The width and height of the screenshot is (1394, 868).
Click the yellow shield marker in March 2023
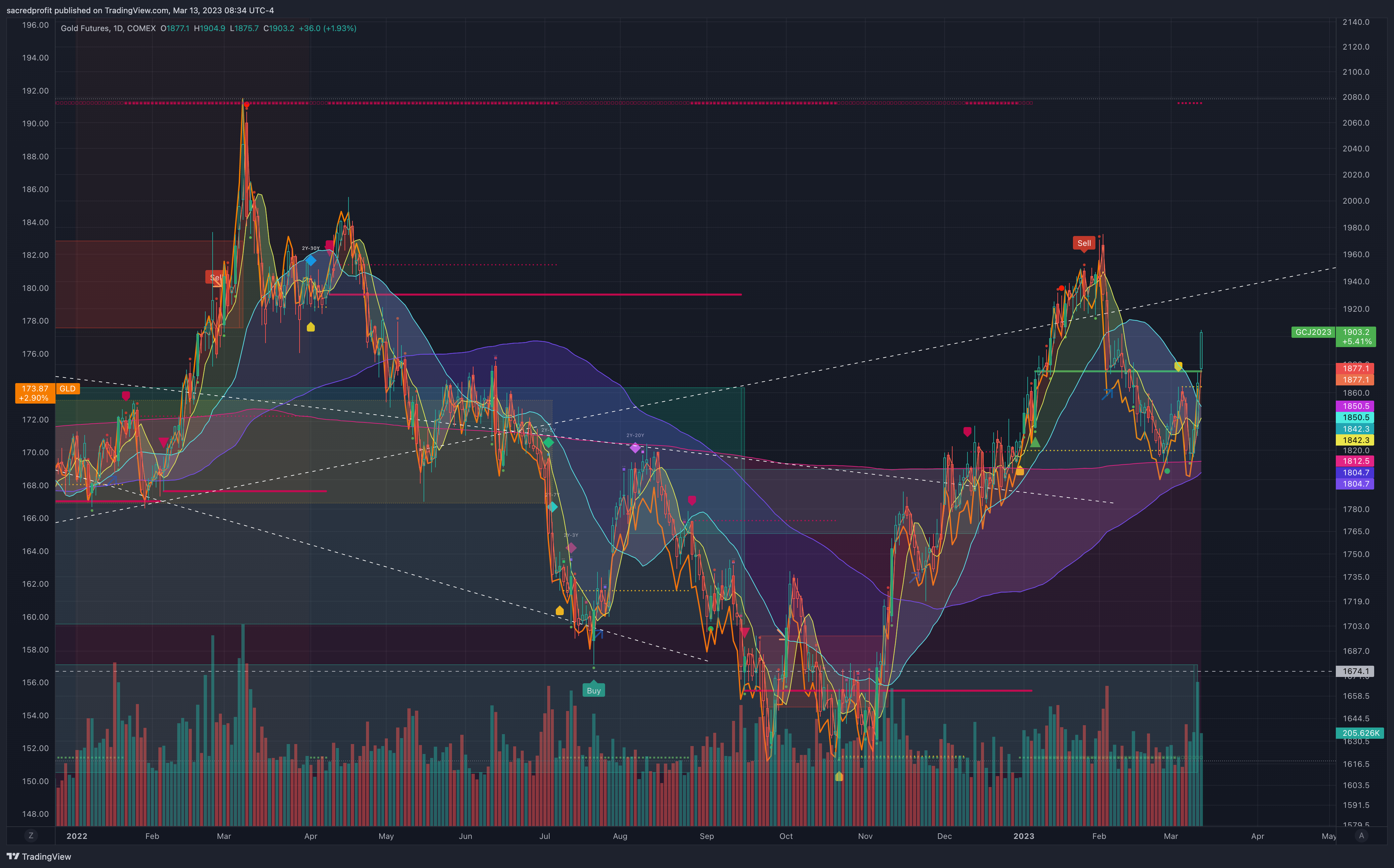(1178, 366)
